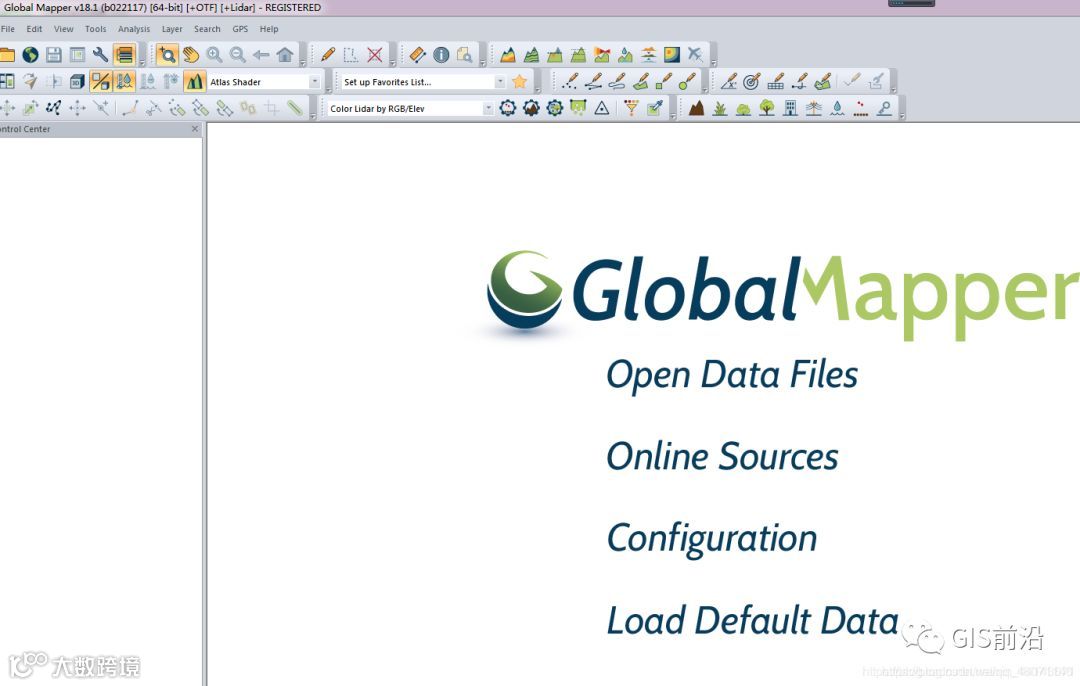
Task: Click the high vegetation tree icon
Action: tap(767, 108)
